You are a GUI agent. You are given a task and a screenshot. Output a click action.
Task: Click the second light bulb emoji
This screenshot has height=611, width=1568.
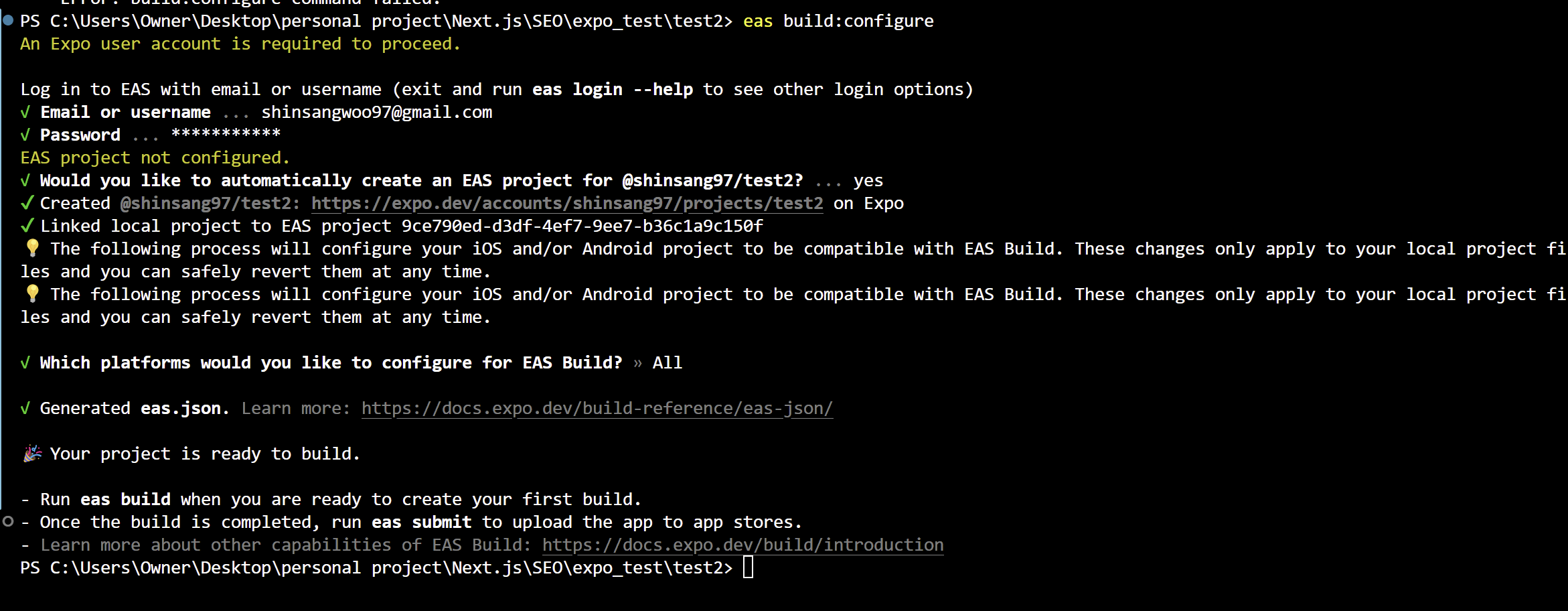click(x=32, y=293)
